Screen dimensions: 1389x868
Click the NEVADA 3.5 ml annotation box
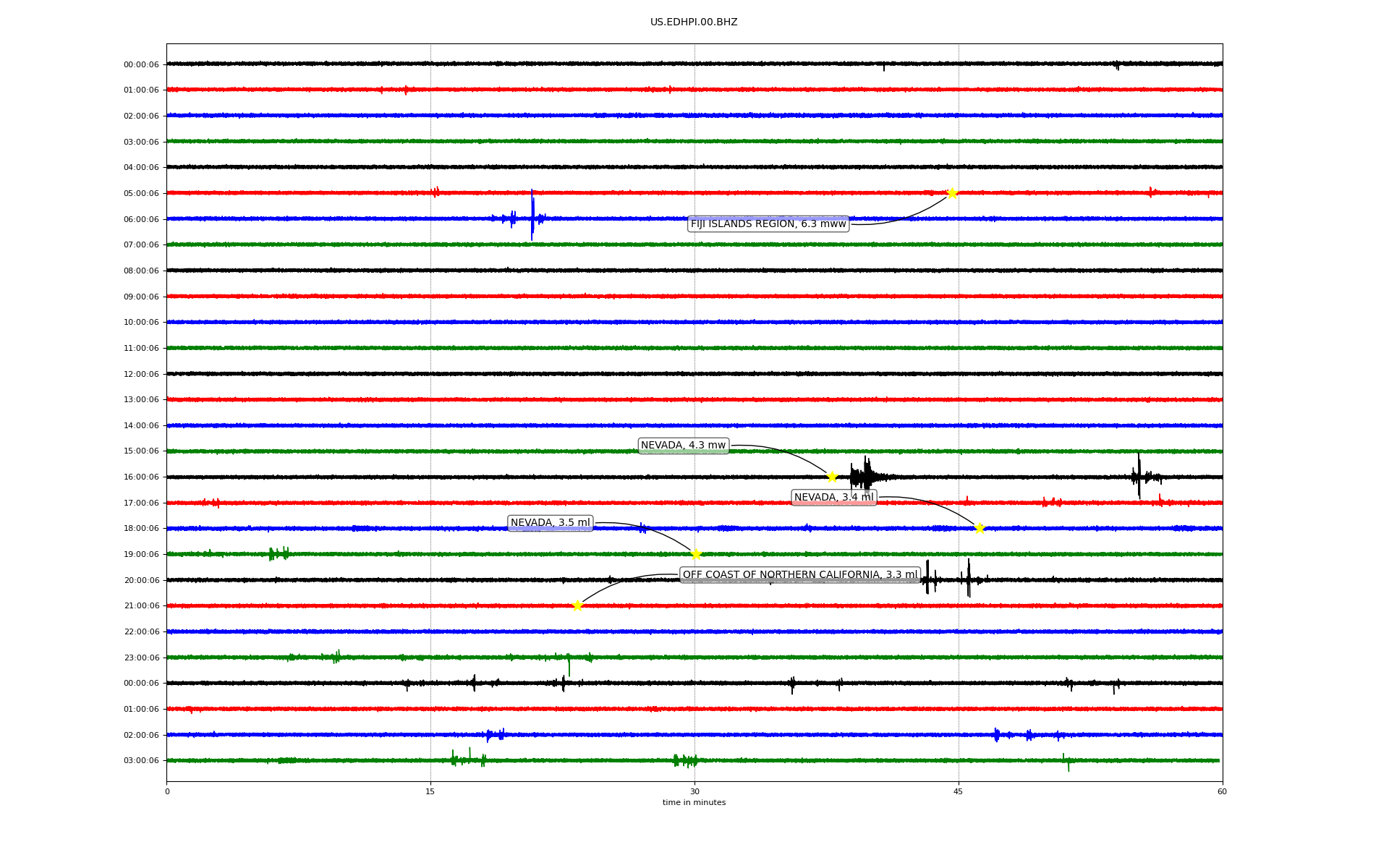coord(550,523)
